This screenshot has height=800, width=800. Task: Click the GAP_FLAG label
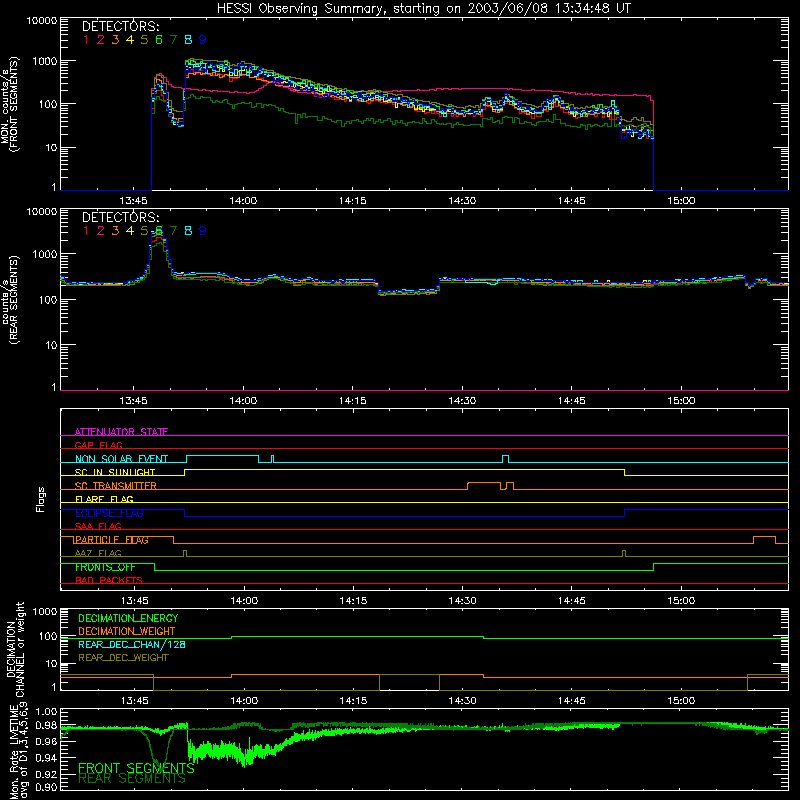click(98, 445)
